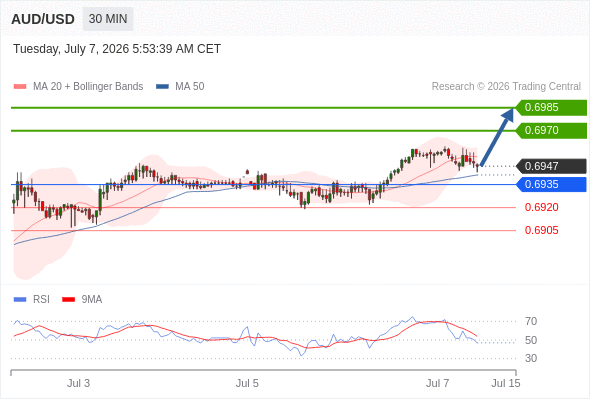Click the RSI 70 level label
Viewport: 590px width, 400px height.
click(x=531, y=321)
